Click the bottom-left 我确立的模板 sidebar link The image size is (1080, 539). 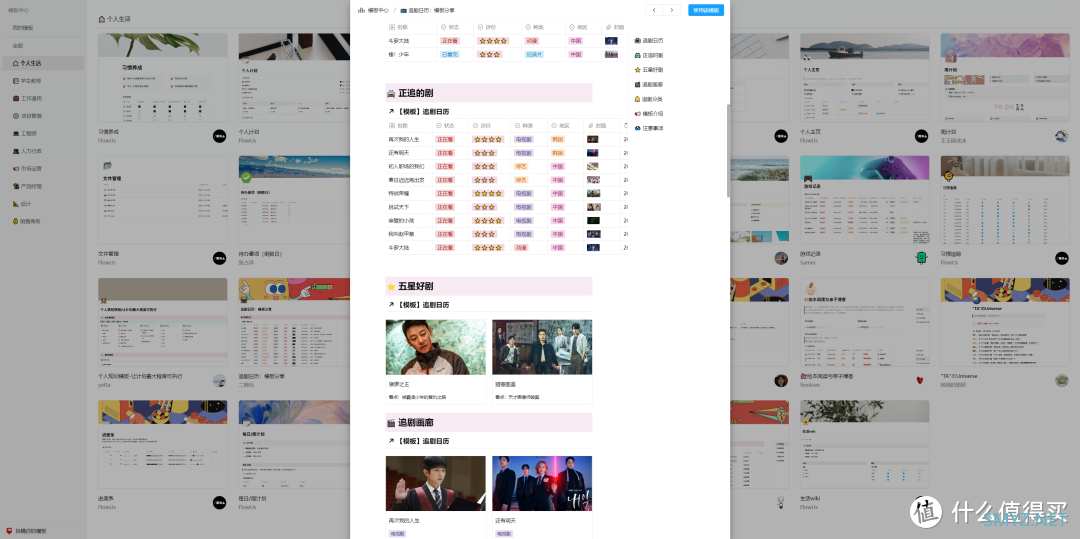point(27,531)
